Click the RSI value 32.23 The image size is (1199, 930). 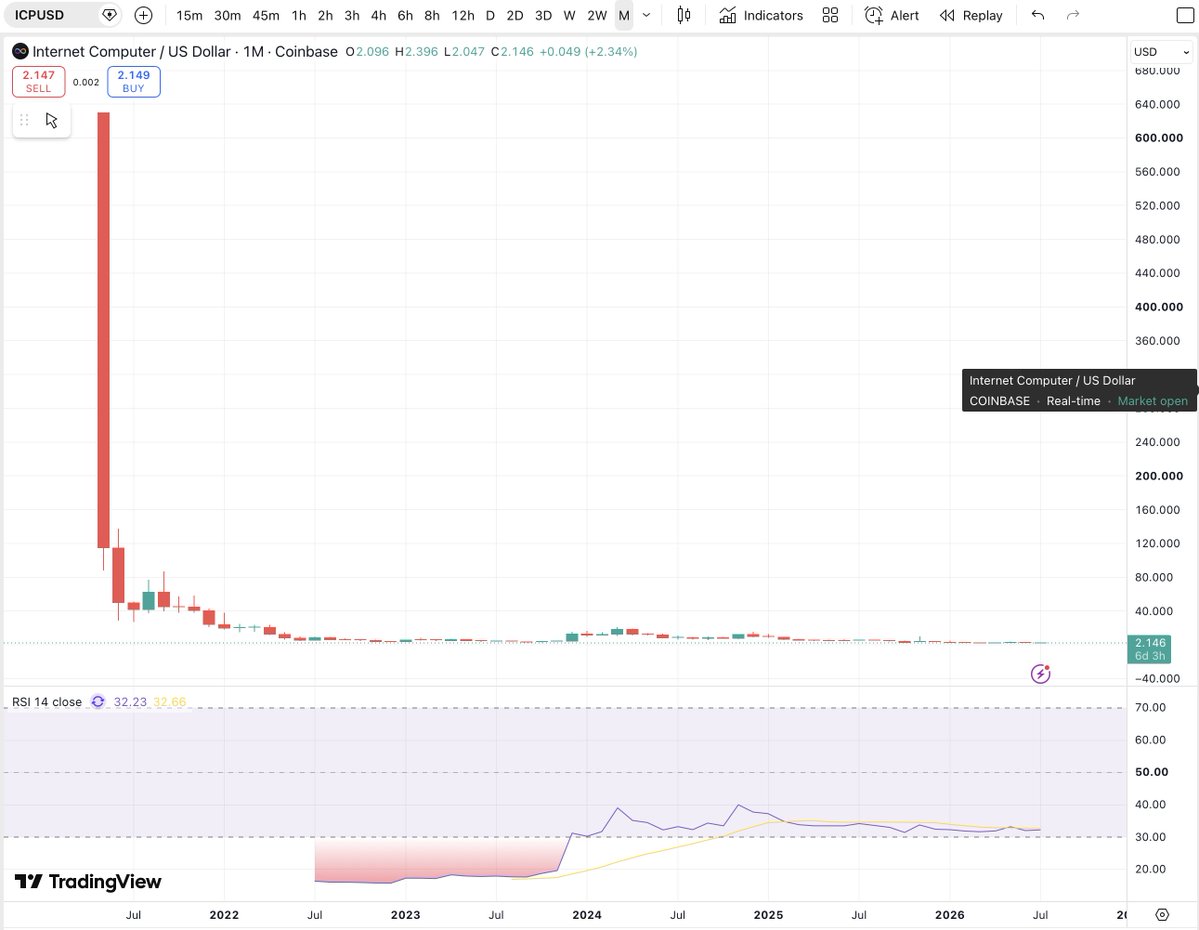(x=130, y=701)
